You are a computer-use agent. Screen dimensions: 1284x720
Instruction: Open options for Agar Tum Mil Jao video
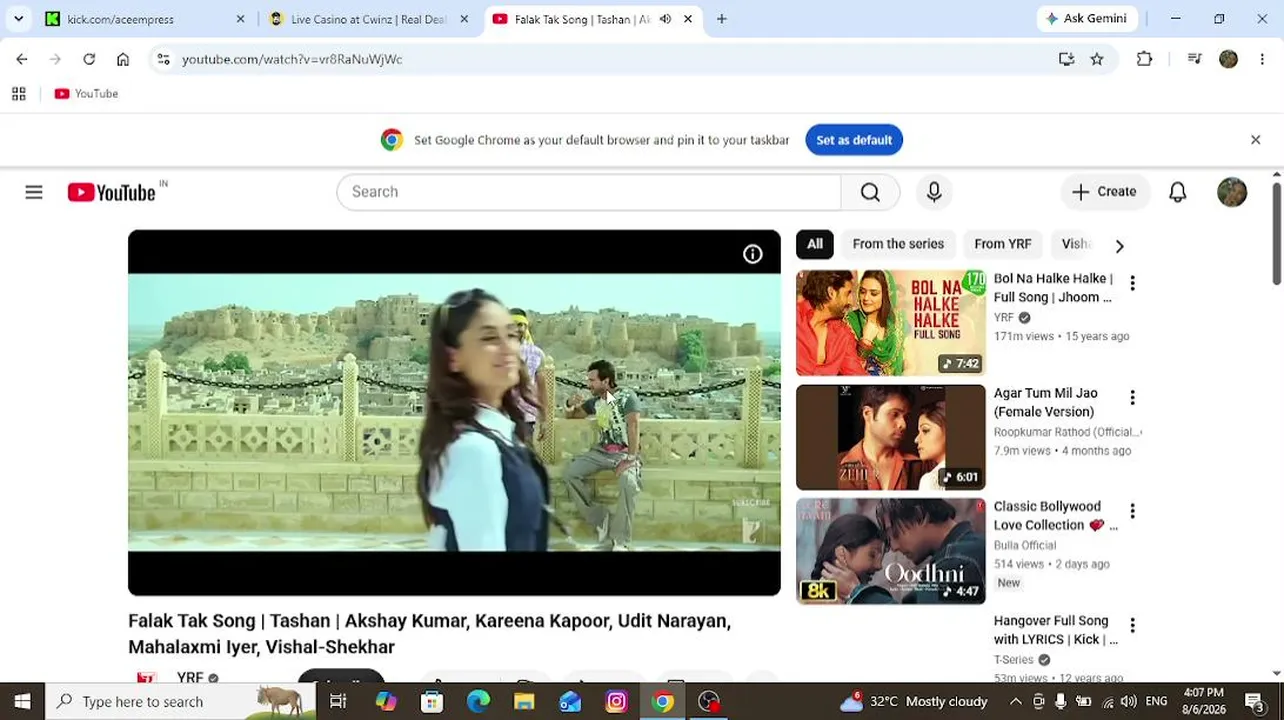[x=1132, y=398]
